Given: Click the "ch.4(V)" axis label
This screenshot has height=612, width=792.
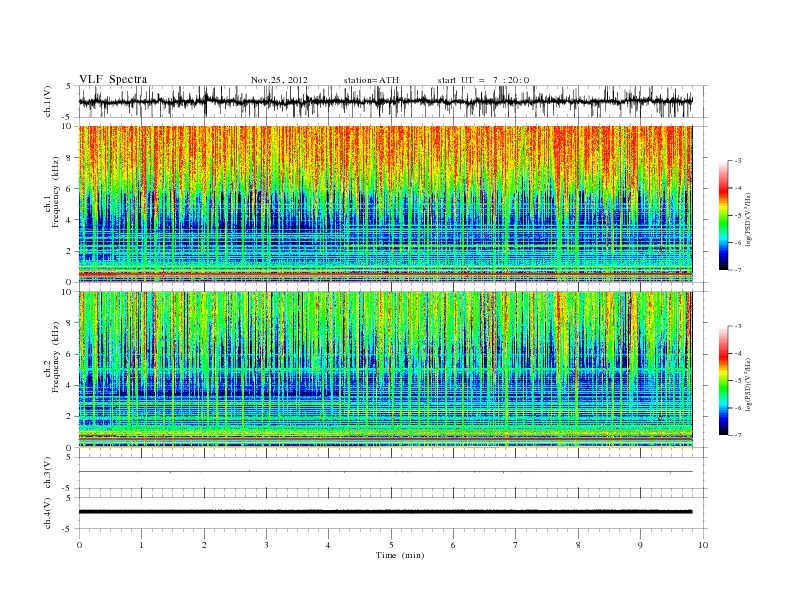Looking at the screenshot, I should (x=48, y=513).
